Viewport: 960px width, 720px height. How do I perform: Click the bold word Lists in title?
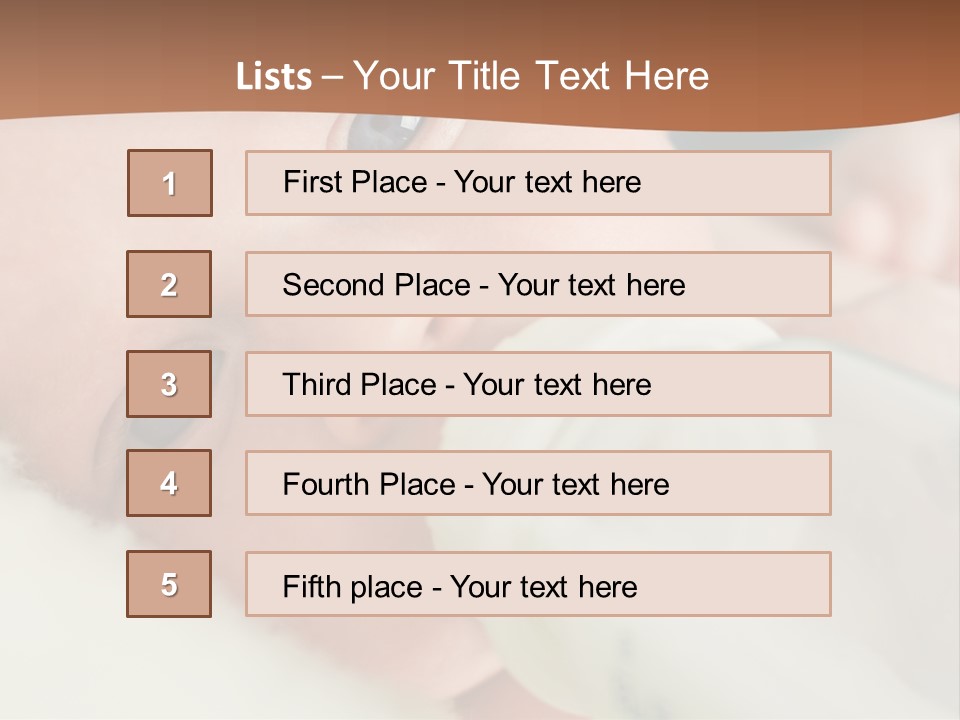274,77
